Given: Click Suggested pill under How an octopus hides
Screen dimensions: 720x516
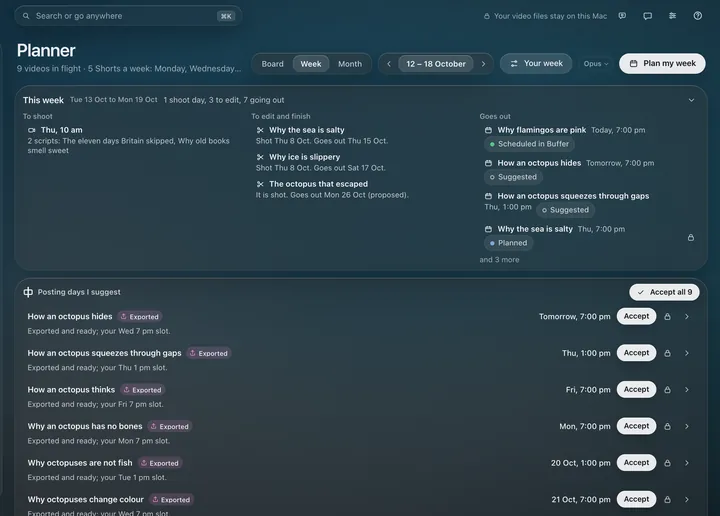Looking at the screenshot, I should coord(513,177).
